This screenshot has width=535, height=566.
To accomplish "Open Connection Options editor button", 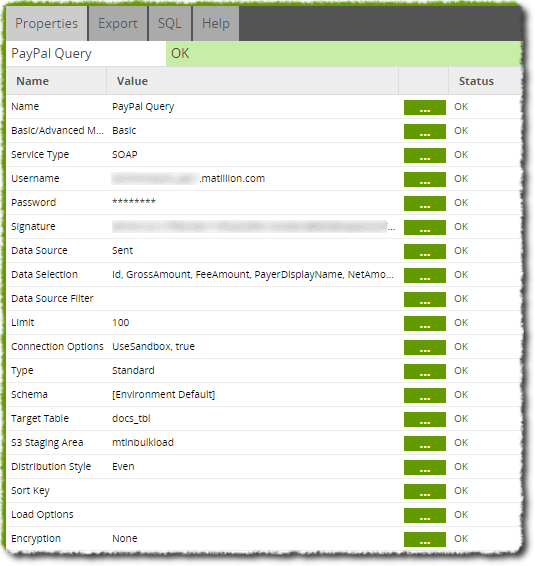I will coord(425,348).
